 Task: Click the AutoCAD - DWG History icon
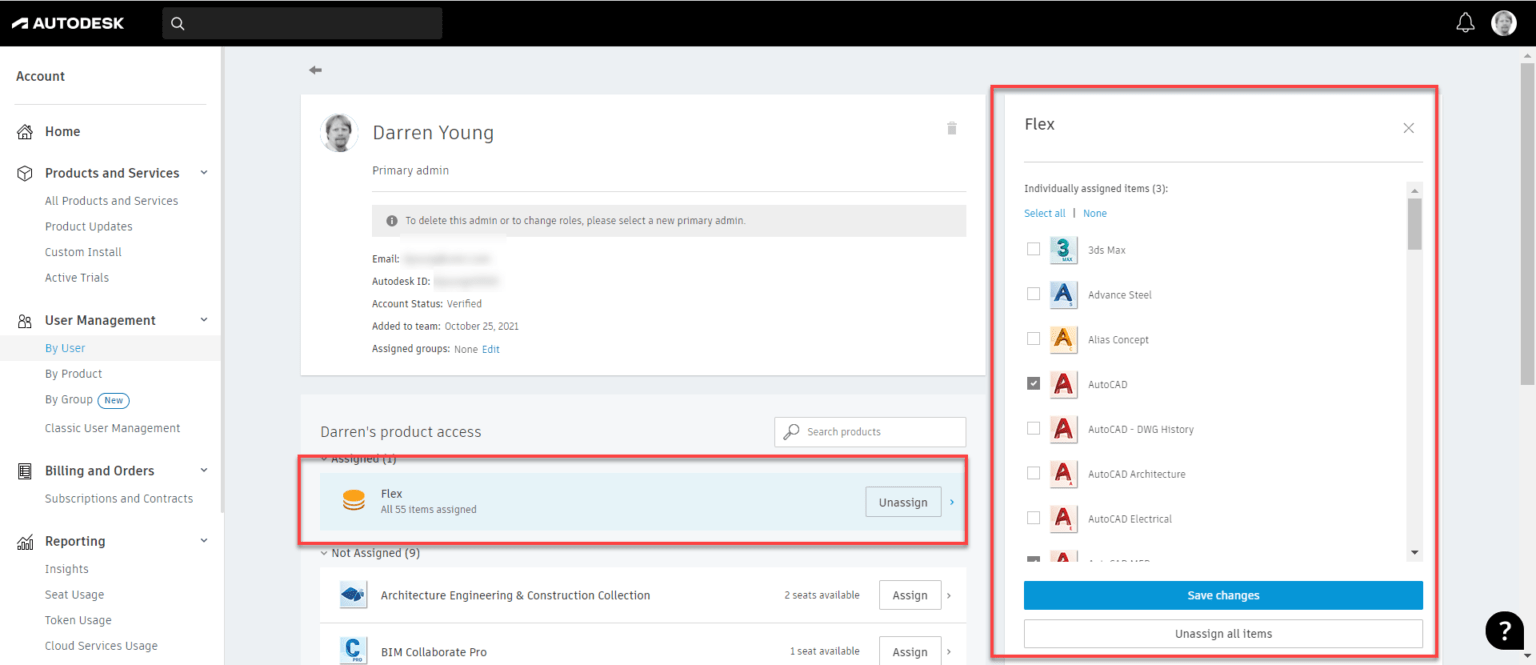pyautogui.click(x=1064, y=429)
